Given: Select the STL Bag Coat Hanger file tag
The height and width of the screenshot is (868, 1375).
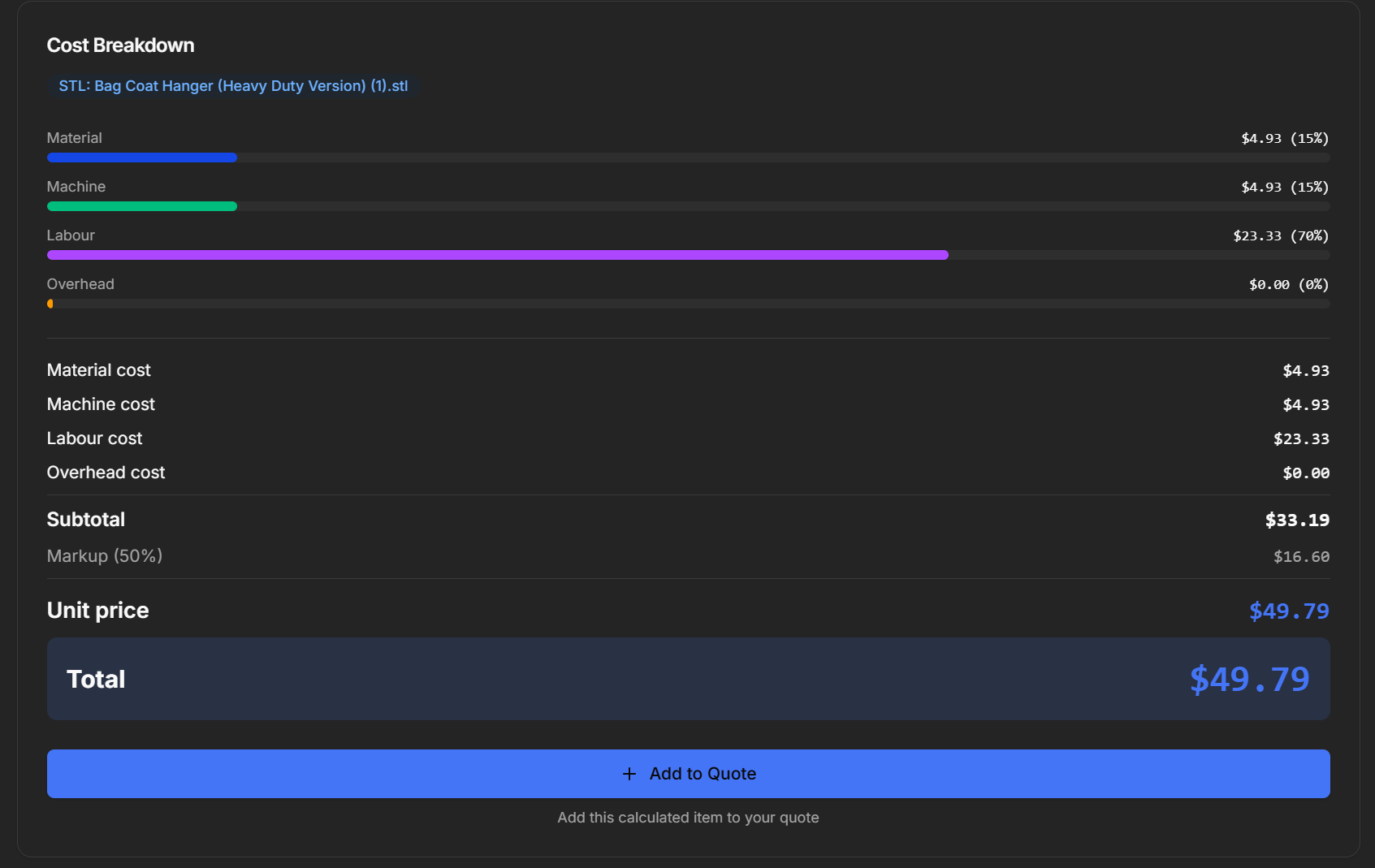Looking at the screenshot, I should pos(233,86).
